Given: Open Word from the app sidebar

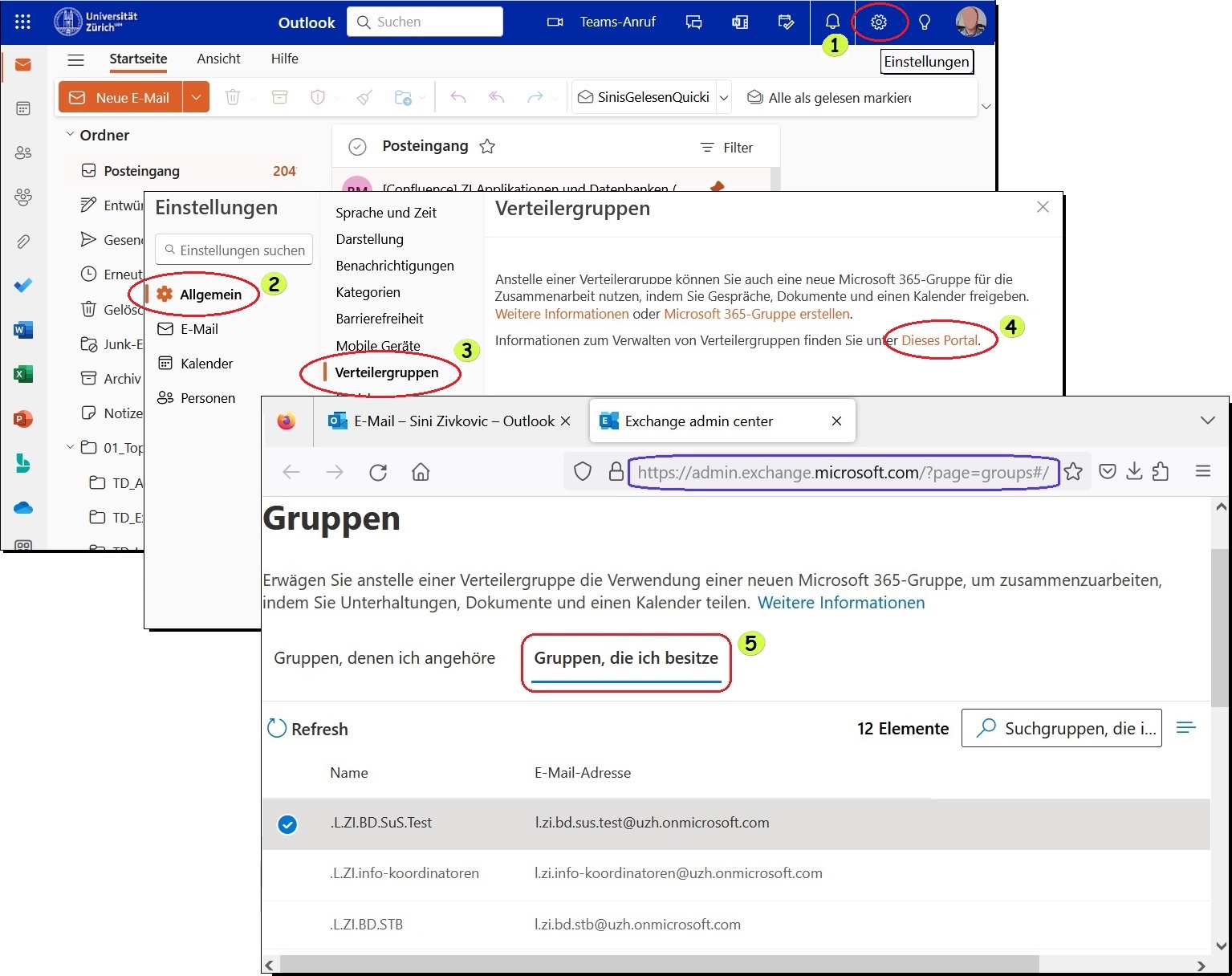Looking at the screenshot, I should point(23,329).
